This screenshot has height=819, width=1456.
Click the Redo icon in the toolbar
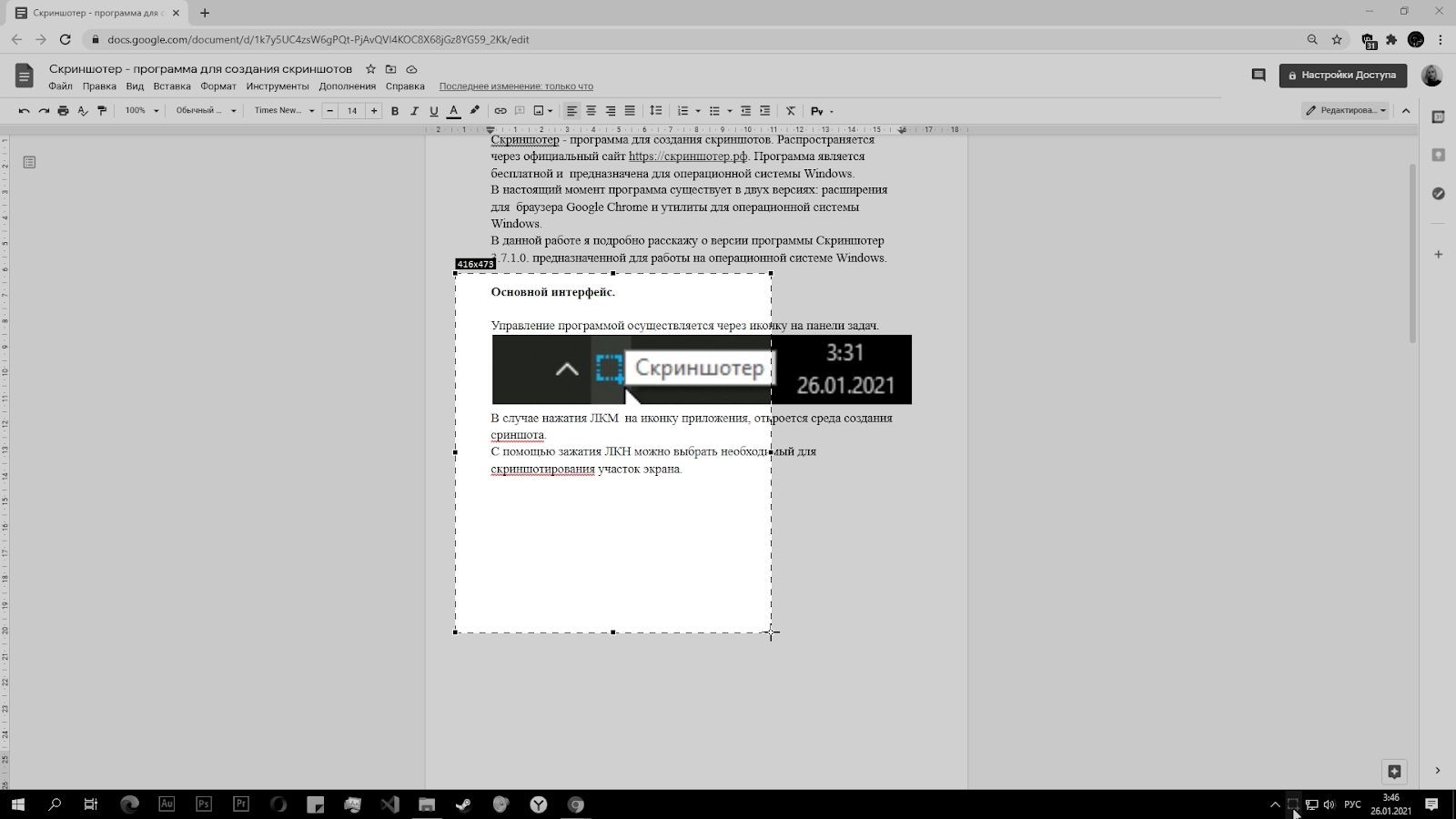point(44,111)
